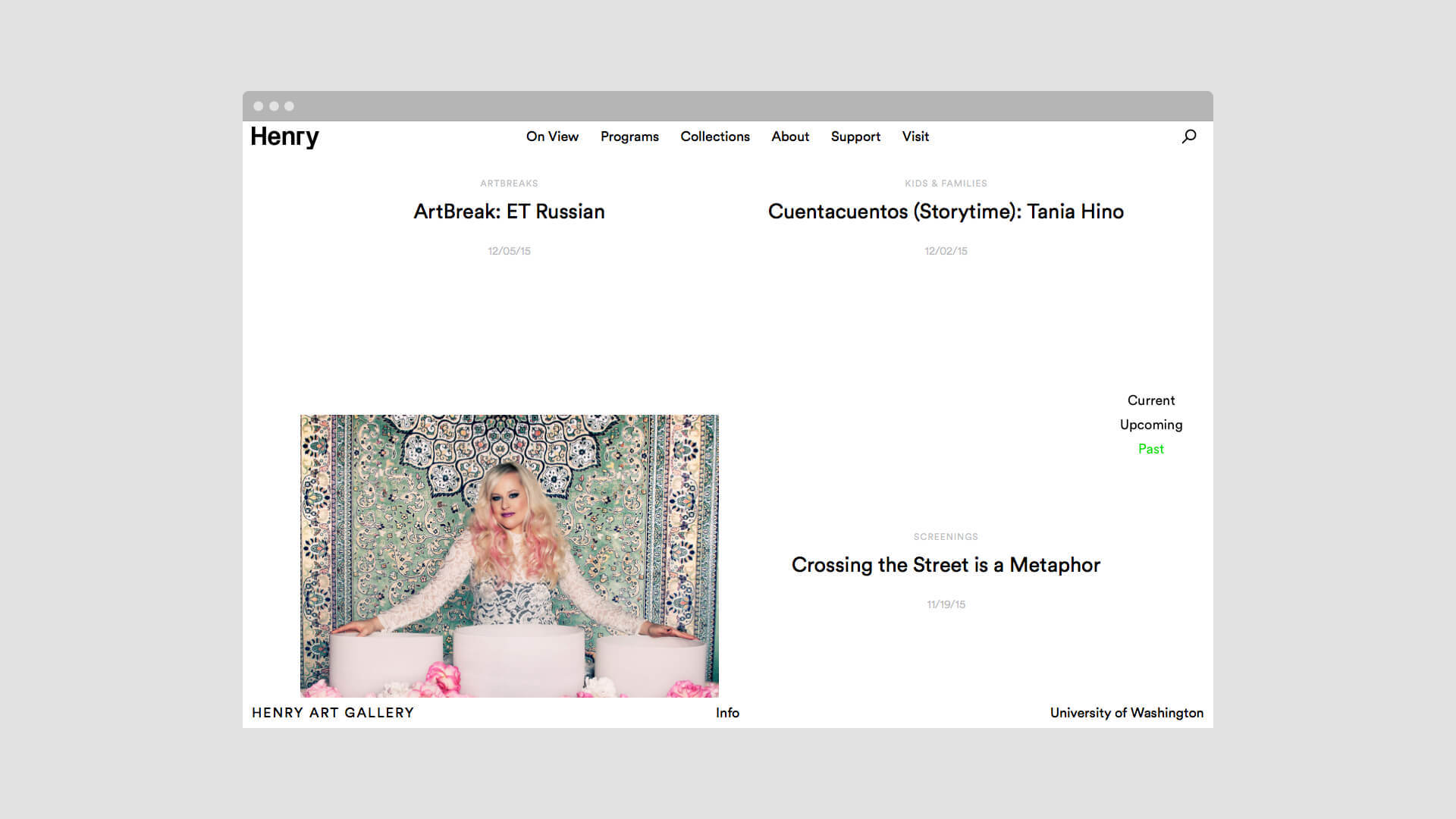Screen dimensions: 1456x819
Task: Show Upcoming events
Action: point(1150,425)
